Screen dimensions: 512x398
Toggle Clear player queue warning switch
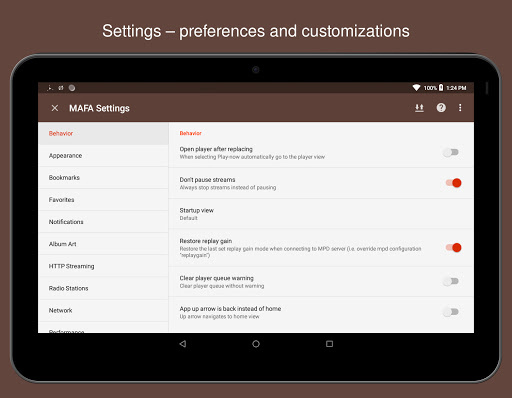[451, 281]
